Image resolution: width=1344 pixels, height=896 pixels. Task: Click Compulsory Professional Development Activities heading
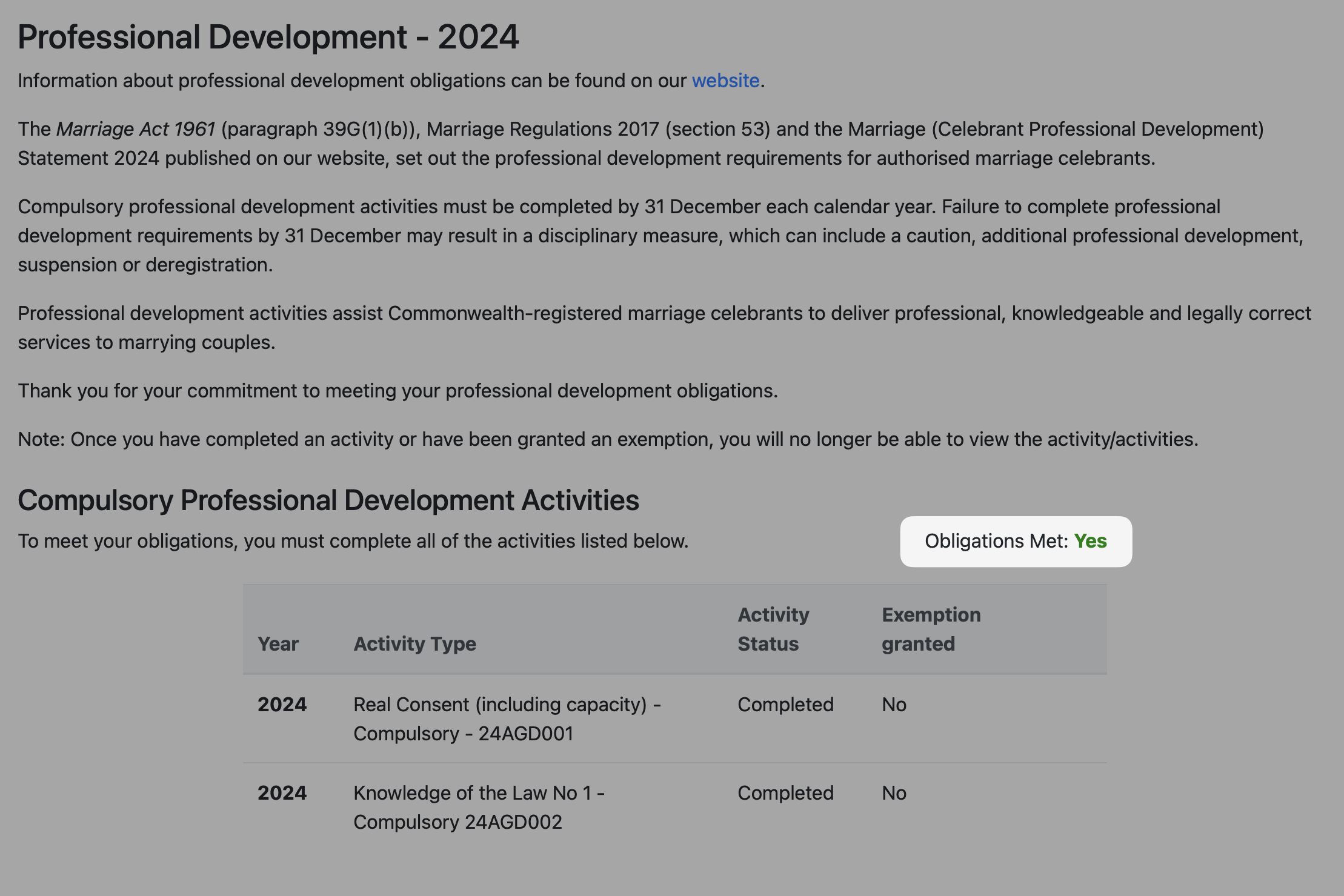328,500
